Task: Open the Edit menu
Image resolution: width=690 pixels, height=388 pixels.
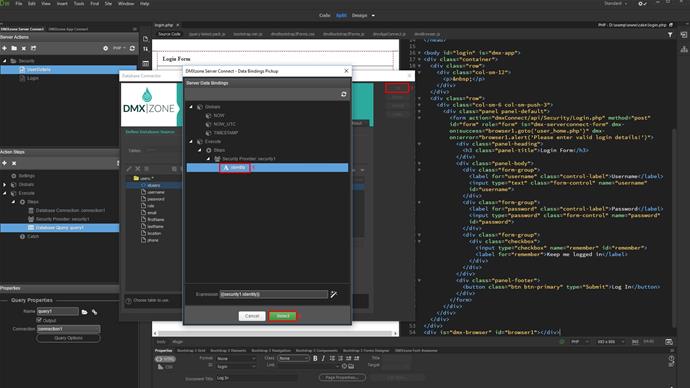Action: click(32, 4)
